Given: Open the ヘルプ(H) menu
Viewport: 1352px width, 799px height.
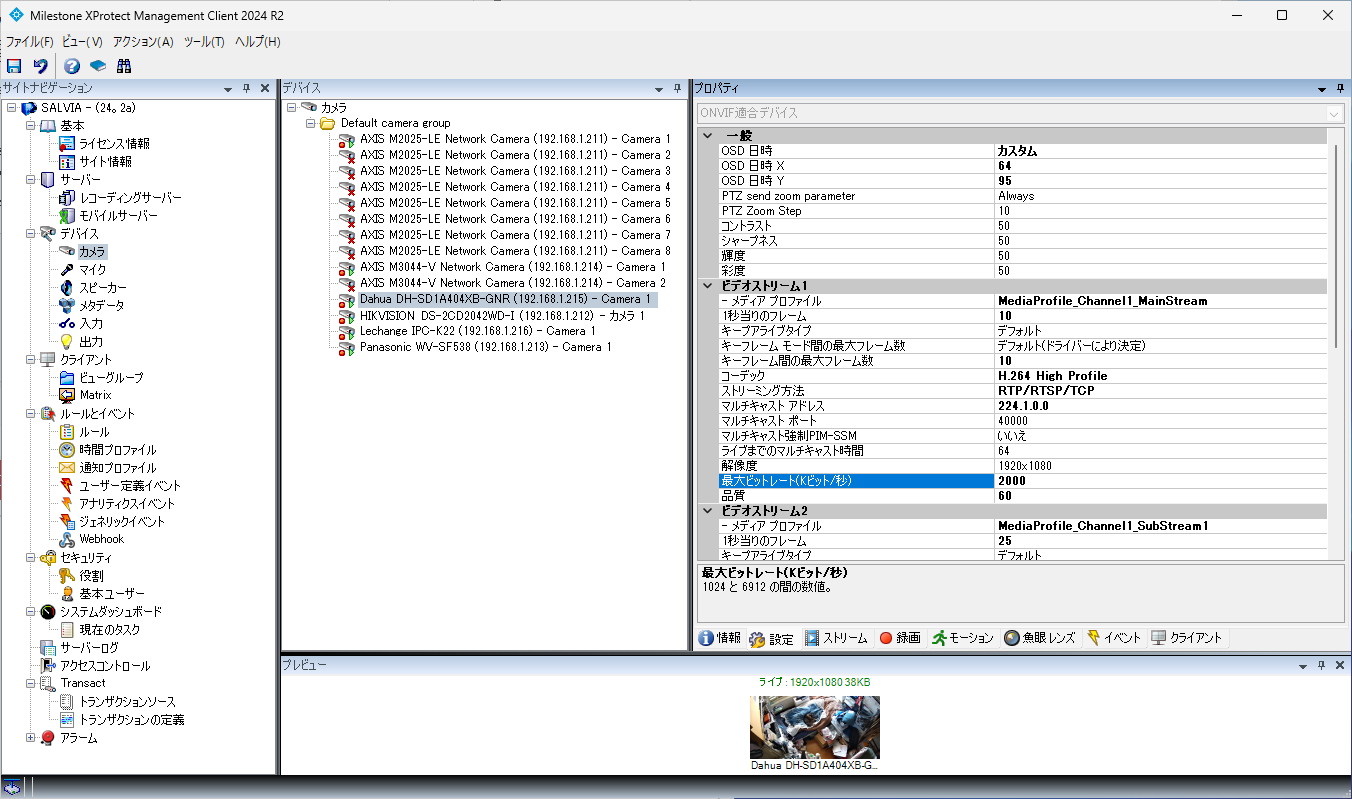Looking at the screenshot, I should (257, 42).
